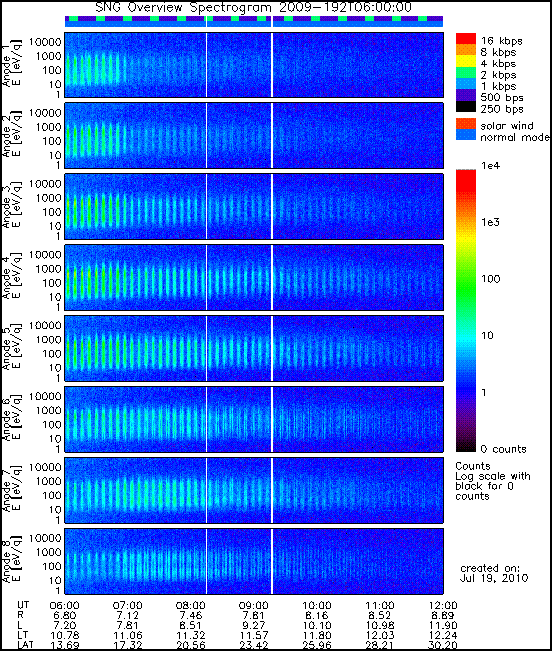Select the Anode 3 spectrogram panel
The height and width of the screenshot is (651, 552).
click(x=254, y=206)
